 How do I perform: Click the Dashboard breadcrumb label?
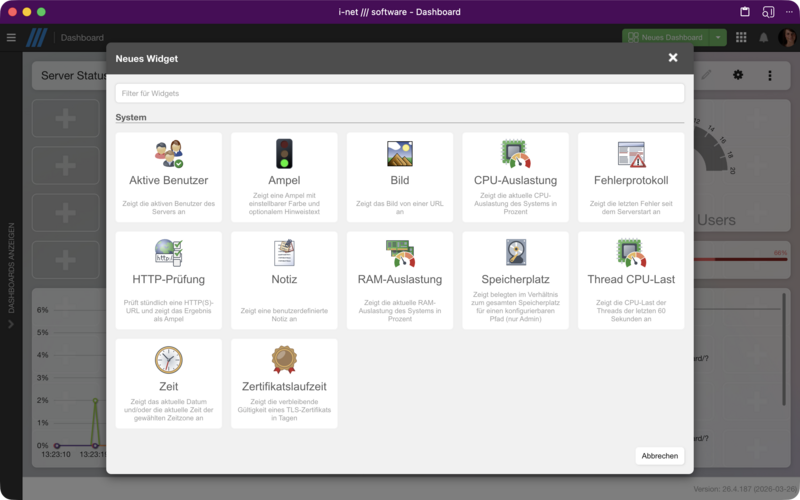pos(82,38)
